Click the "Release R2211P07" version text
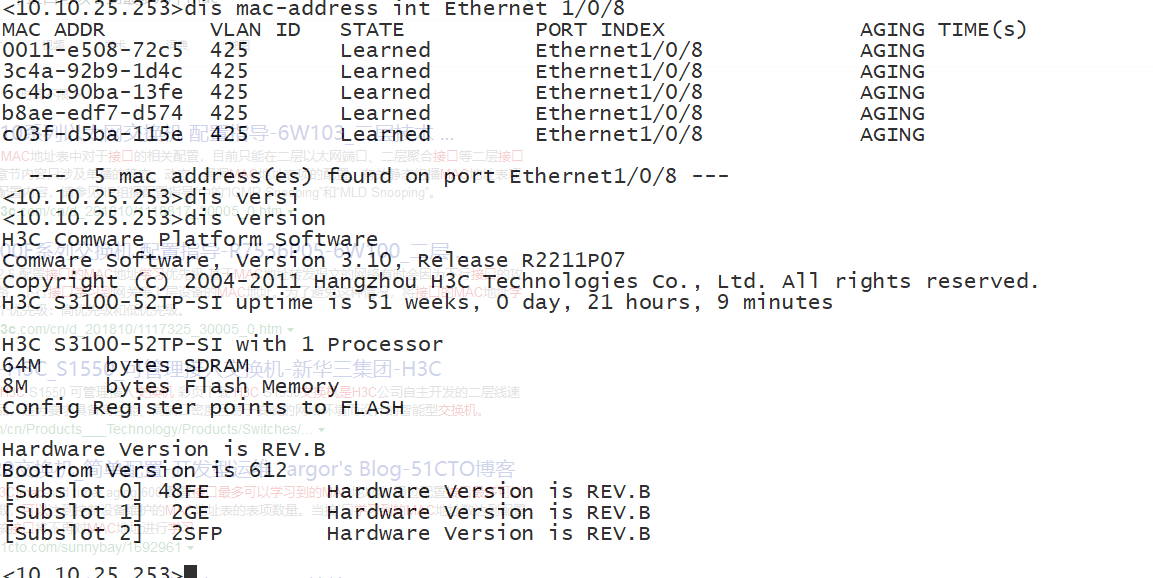This screenshot has height=578, width=1153. click(x=521, y=261)
